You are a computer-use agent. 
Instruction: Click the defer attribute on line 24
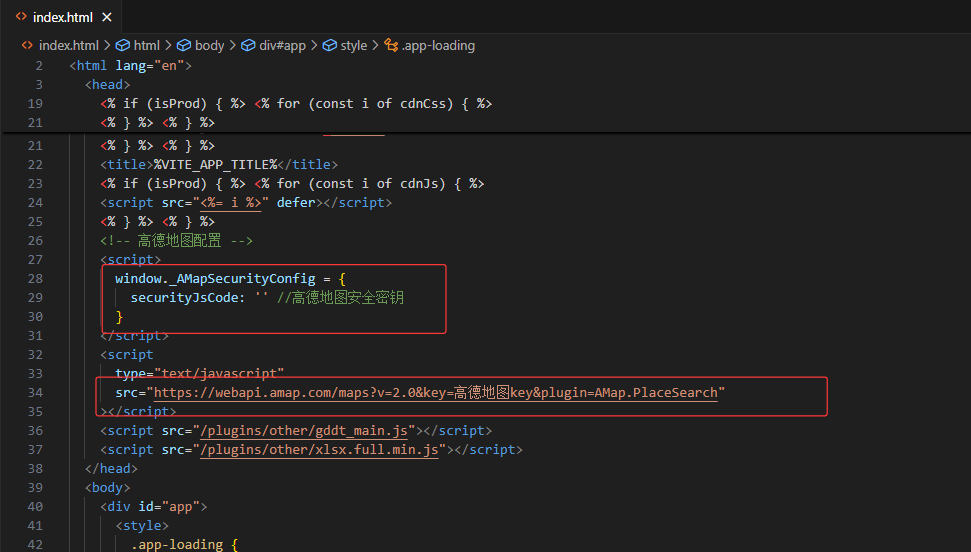tap(296, 203)
